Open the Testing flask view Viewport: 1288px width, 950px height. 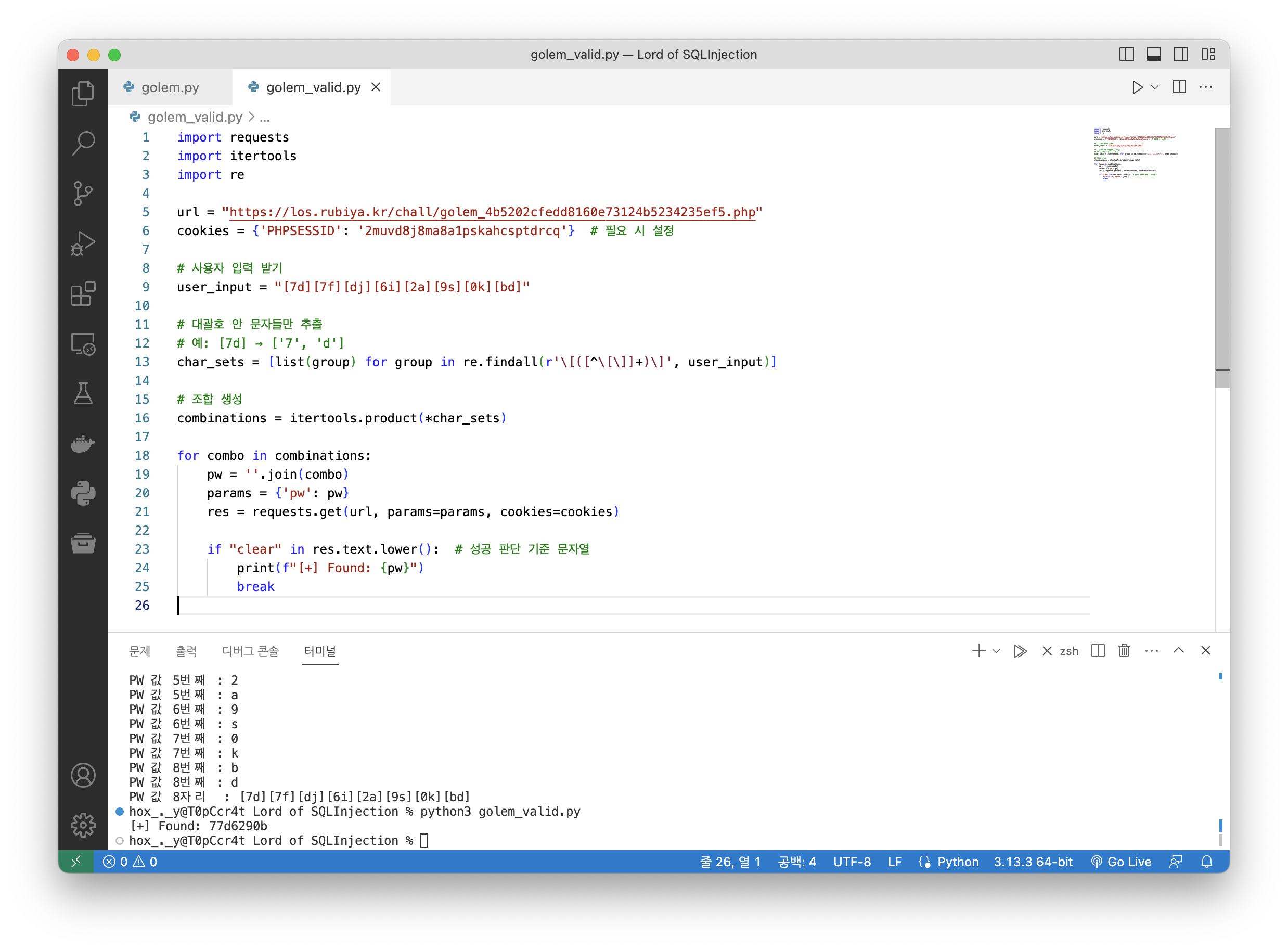tap(83, 394)
